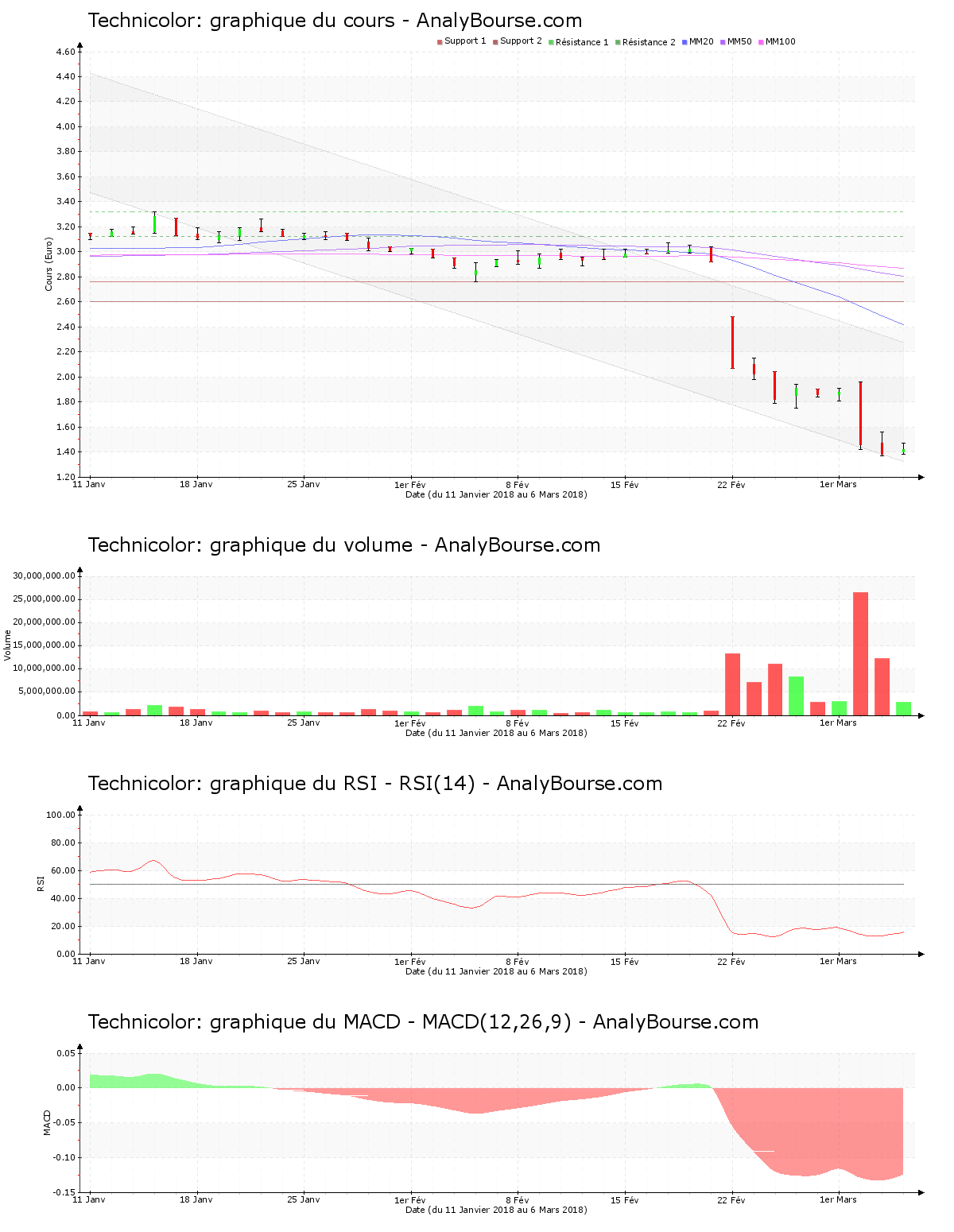Click the '15,000,000.00' volume axis value

tap(45, 645)
